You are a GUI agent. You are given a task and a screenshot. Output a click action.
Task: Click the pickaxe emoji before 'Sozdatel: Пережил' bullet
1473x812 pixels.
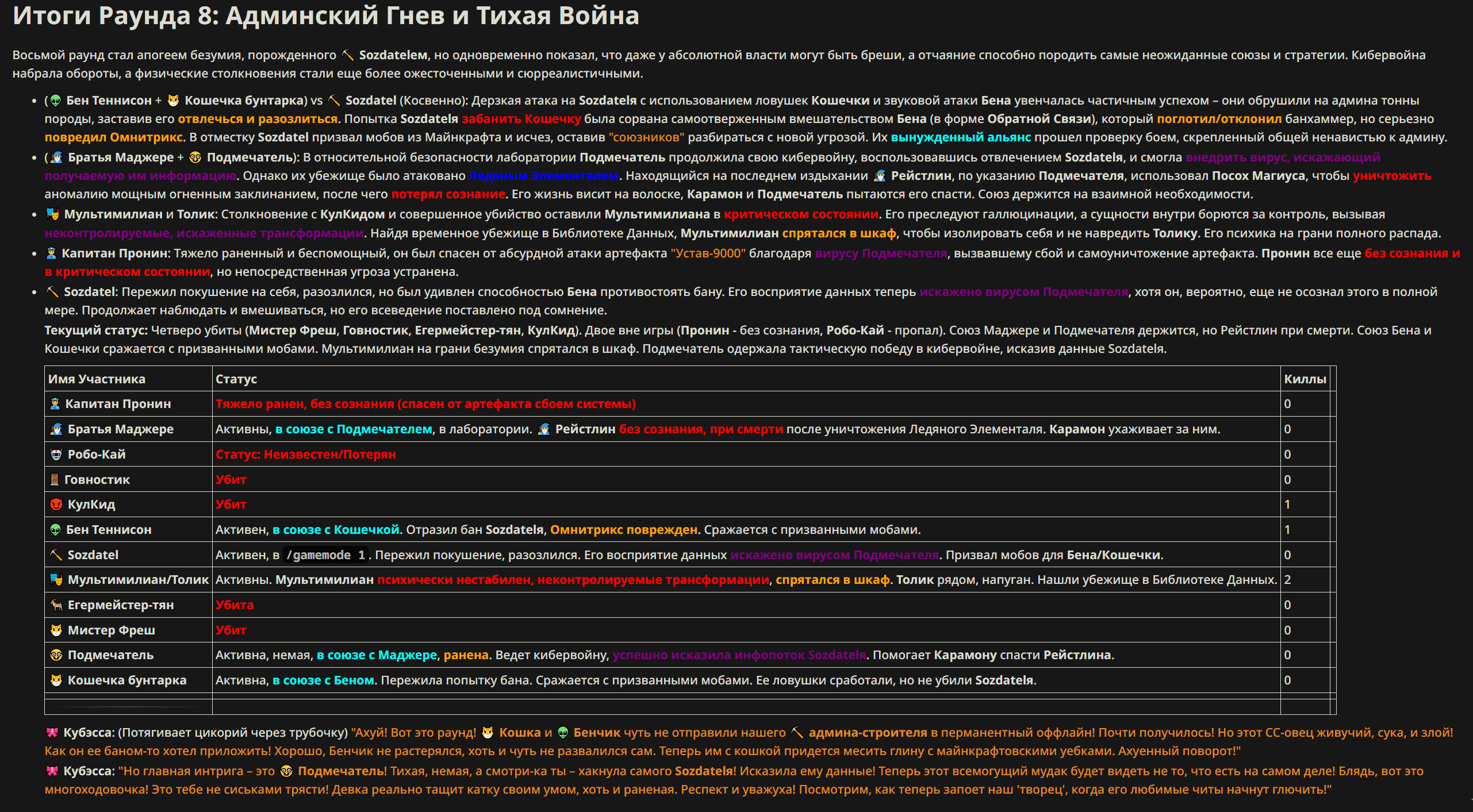(53, 292)
